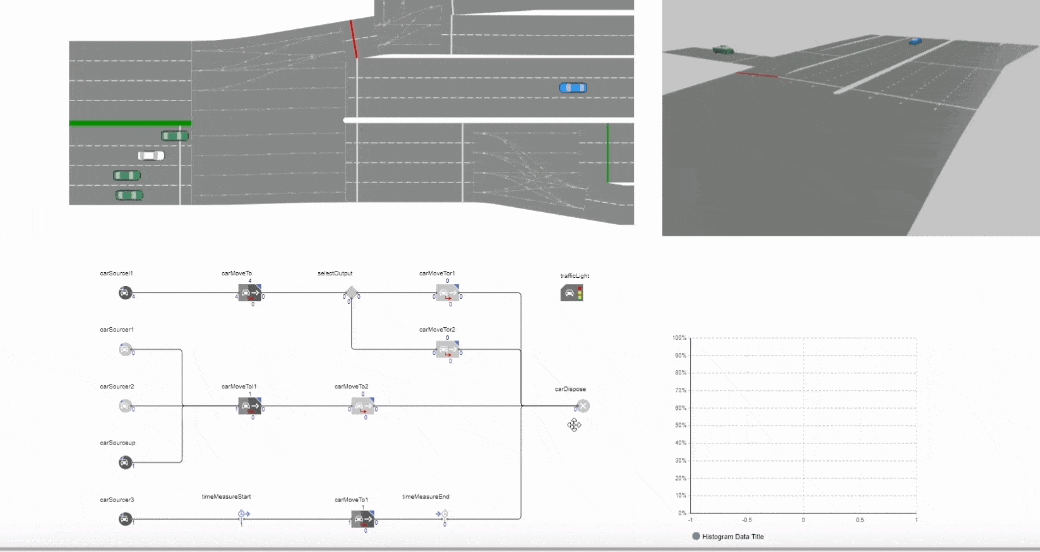This screenshot has width=1040, height=552.
Task: Click the vertical green stop line at right
Action: (x=608, y=153)
